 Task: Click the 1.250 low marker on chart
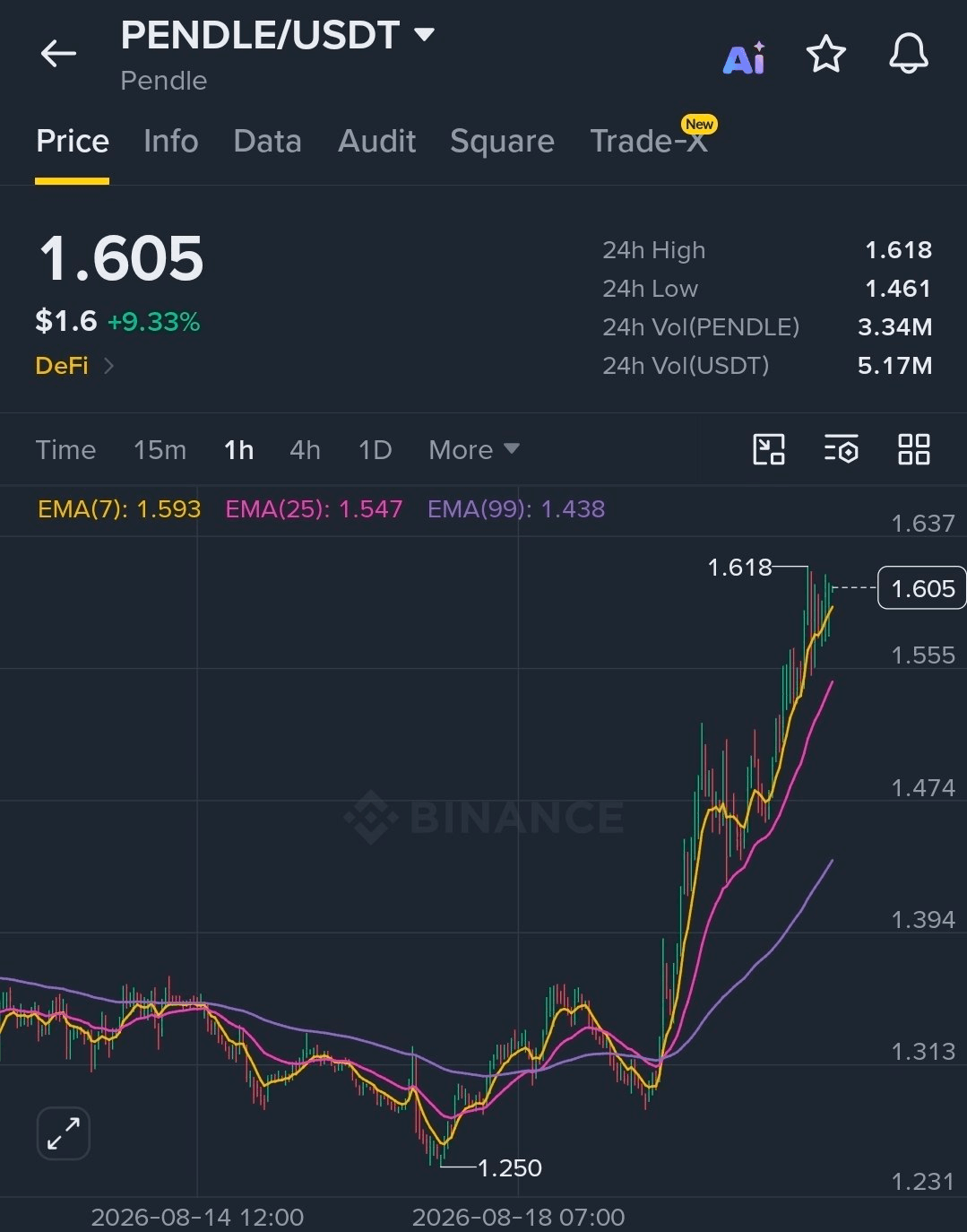click(509, 1167)
